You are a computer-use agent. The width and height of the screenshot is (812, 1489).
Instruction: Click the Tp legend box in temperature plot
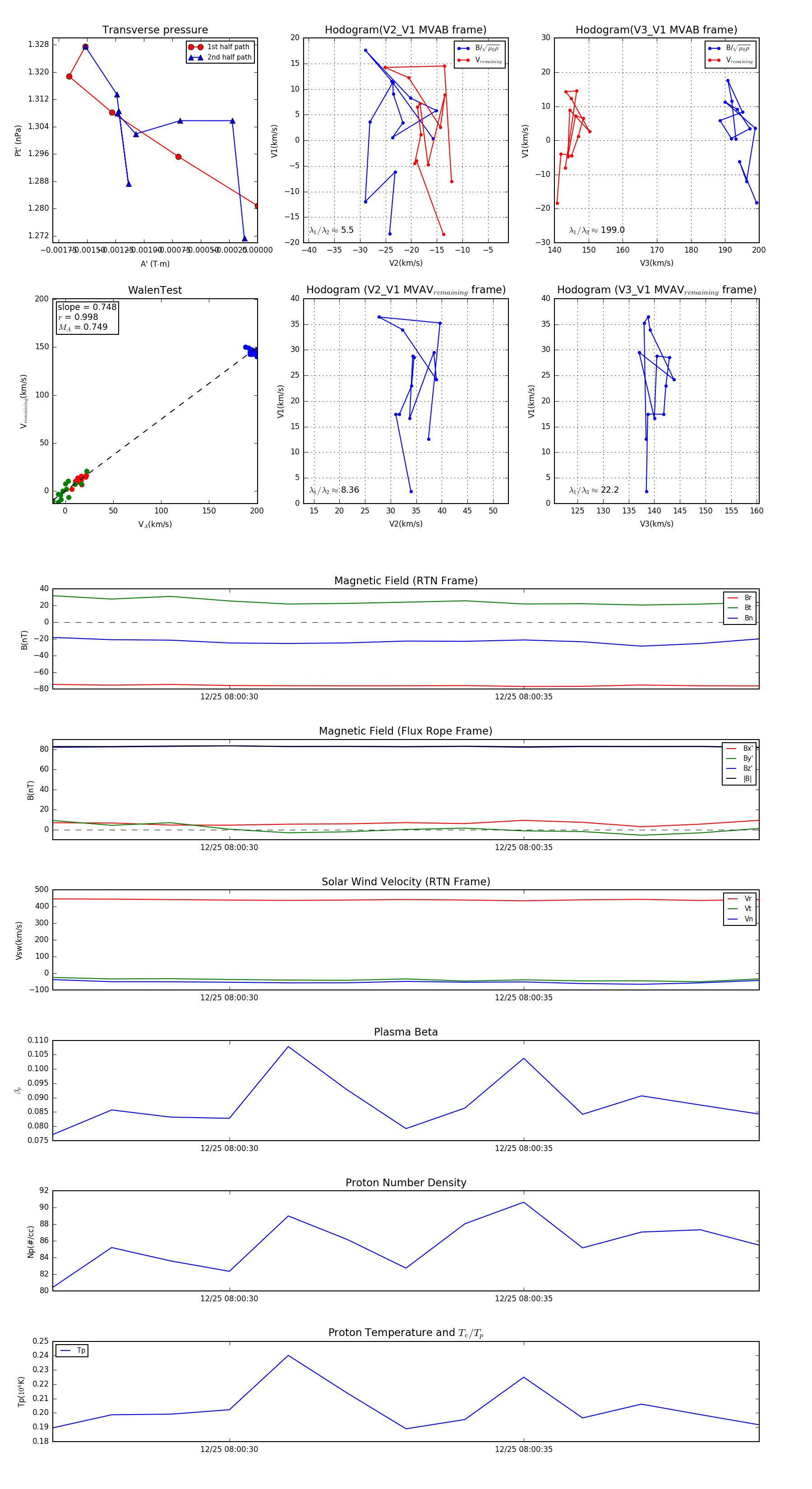72,1350
